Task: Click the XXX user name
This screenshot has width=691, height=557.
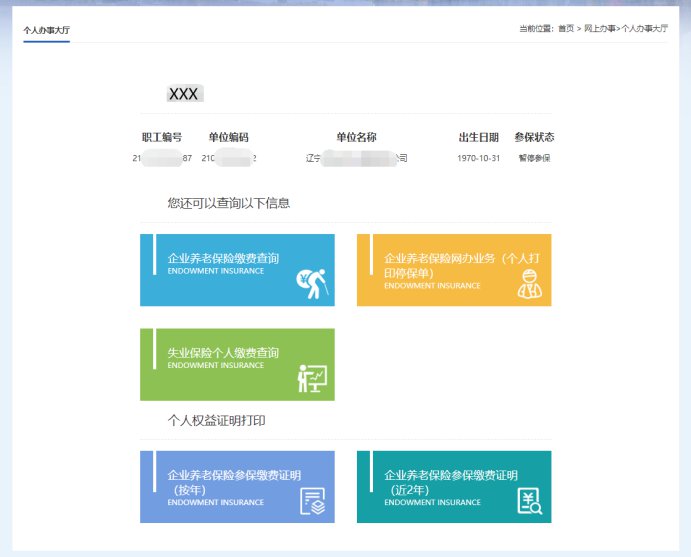Action: tap(184, 94)
